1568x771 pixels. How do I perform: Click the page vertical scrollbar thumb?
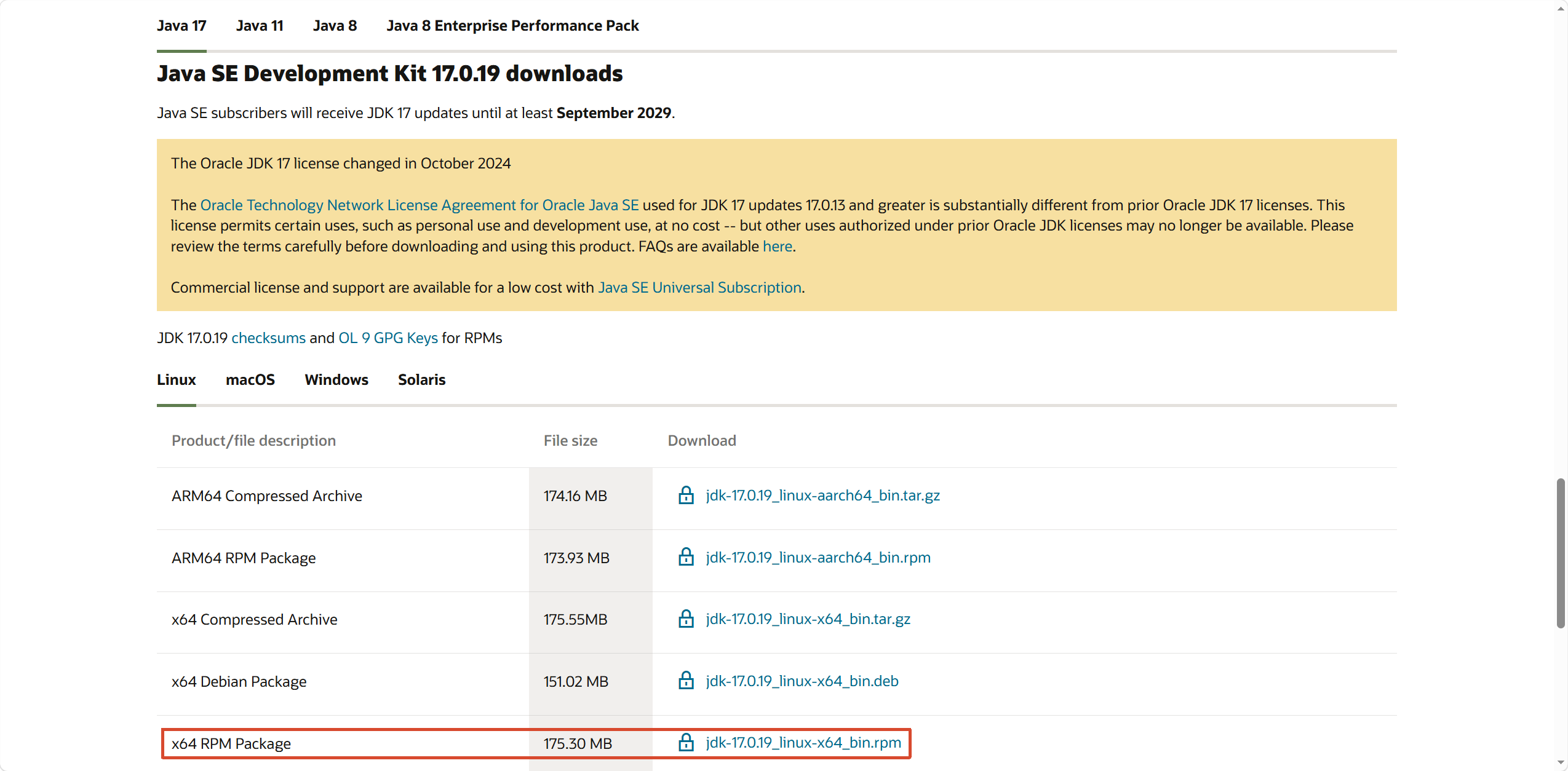(x=1560, y=553)
